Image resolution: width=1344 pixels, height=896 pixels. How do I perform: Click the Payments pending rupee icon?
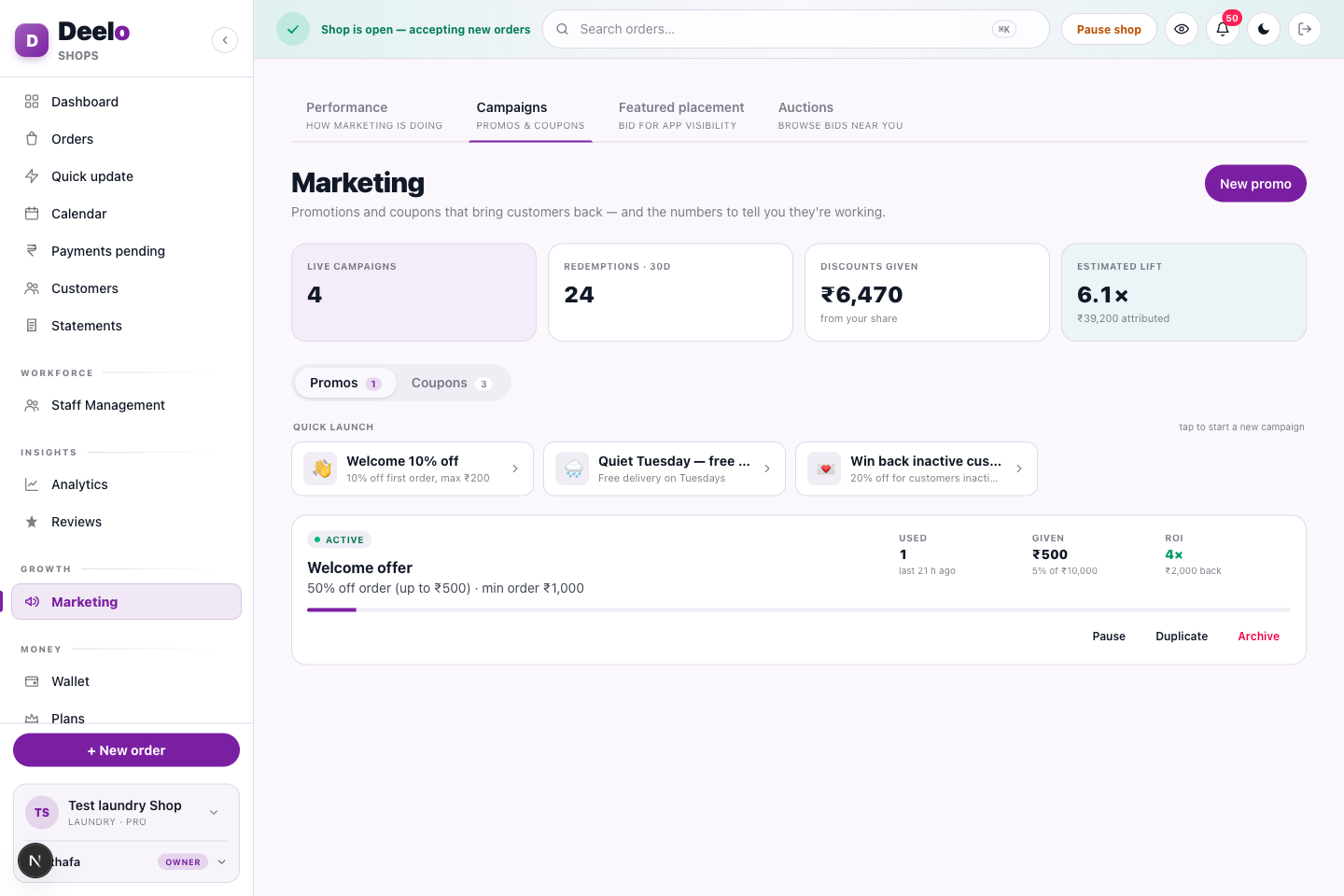click(x=32, y=251)
